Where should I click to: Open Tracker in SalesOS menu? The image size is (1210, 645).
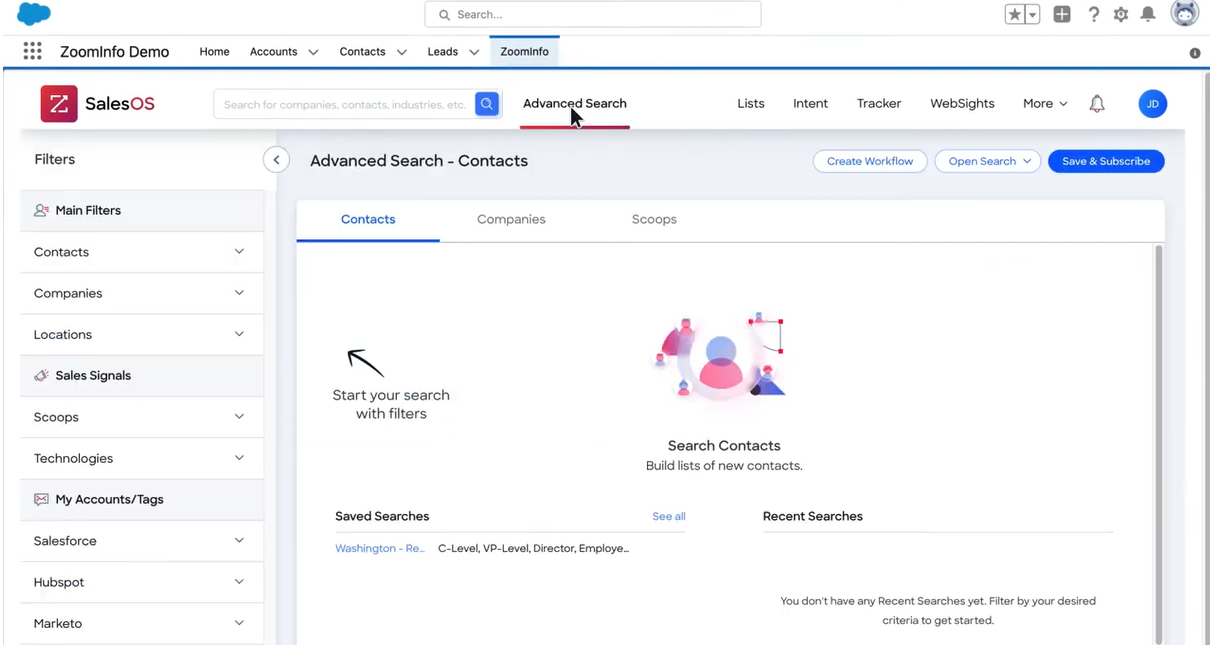coord(879,104)
